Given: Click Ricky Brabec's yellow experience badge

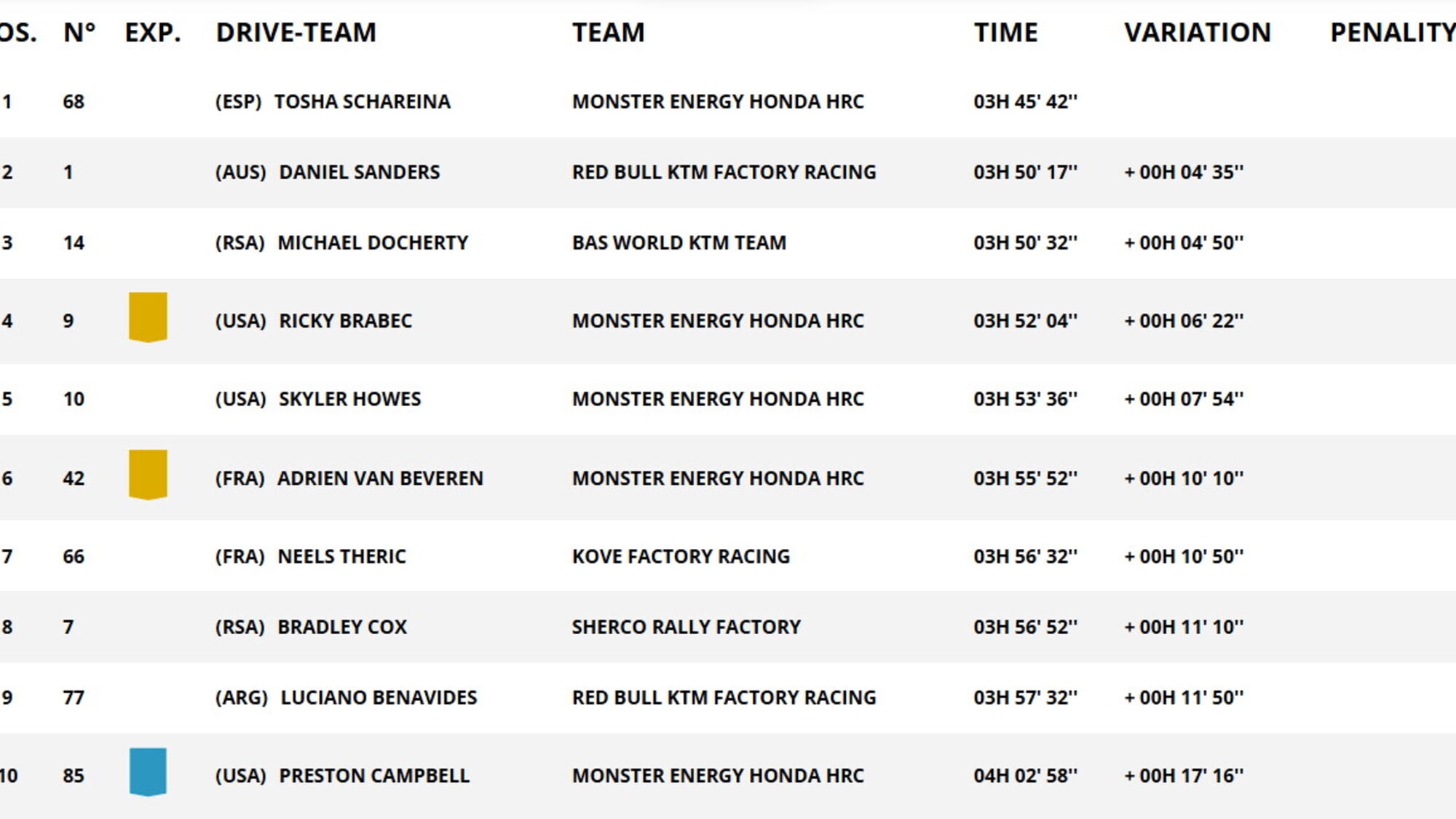Looking at the screenshot, I should click(148, 317).
